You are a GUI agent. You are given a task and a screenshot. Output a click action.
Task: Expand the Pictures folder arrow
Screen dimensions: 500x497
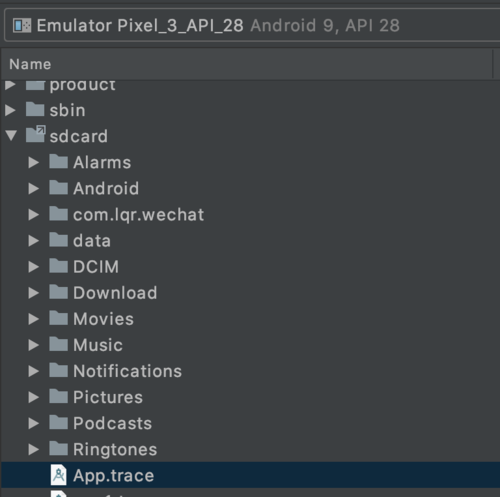point(33,397)
